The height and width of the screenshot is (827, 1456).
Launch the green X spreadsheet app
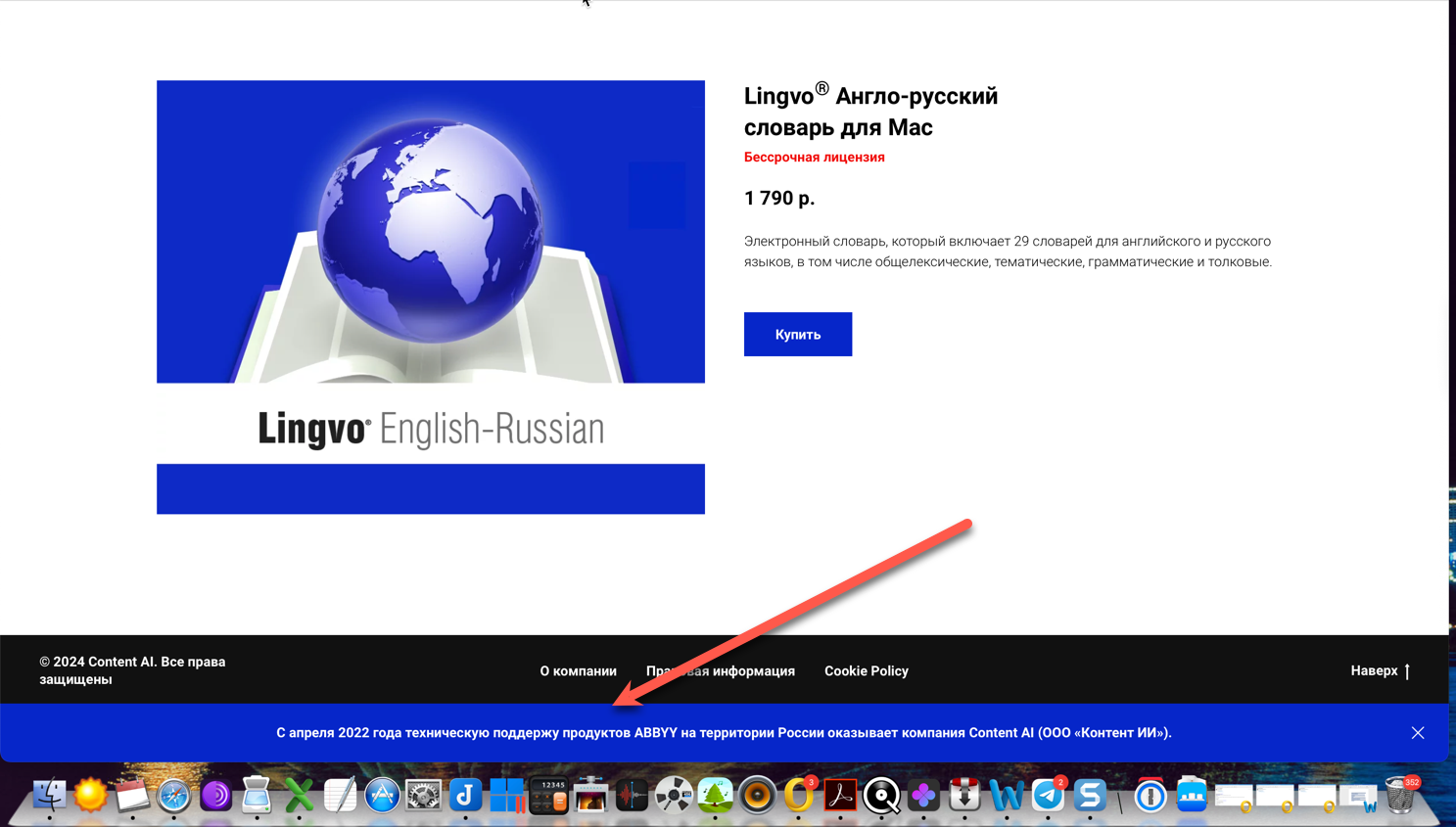pos(299,795)
